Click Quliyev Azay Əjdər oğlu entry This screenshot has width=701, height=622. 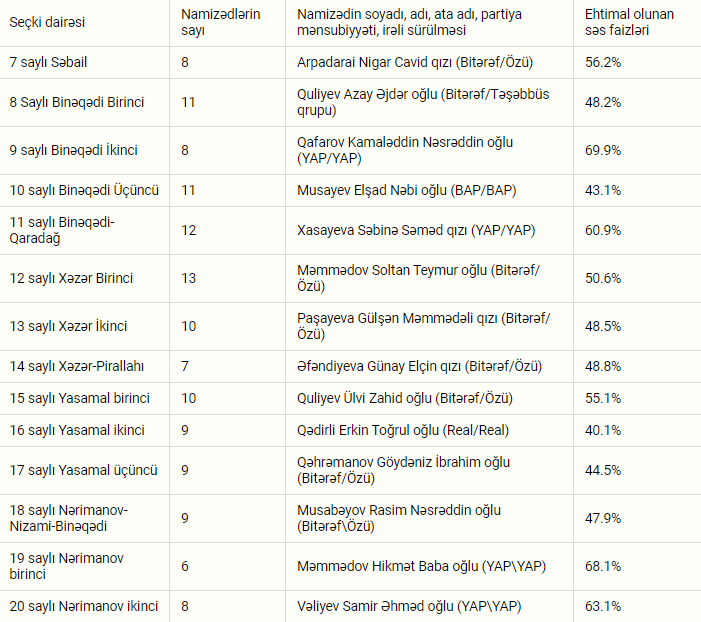[x=423, y=102]
